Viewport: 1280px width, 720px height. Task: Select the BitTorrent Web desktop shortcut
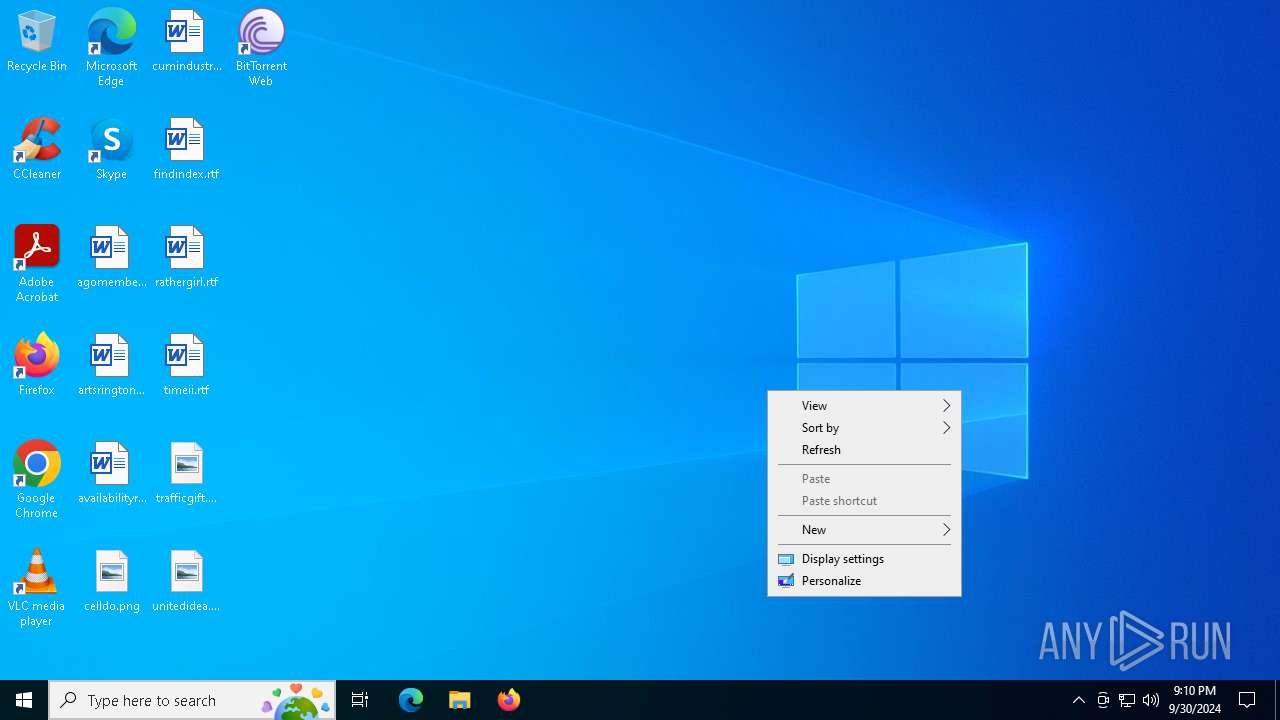point(261,48)
